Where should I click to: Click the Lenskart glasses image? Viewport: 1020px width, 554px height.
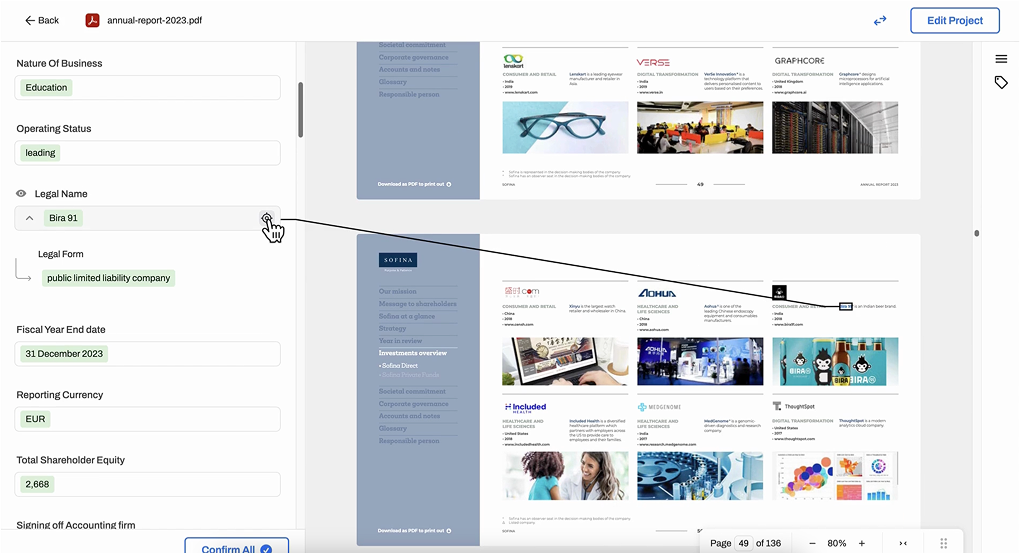tap(565, 127)
